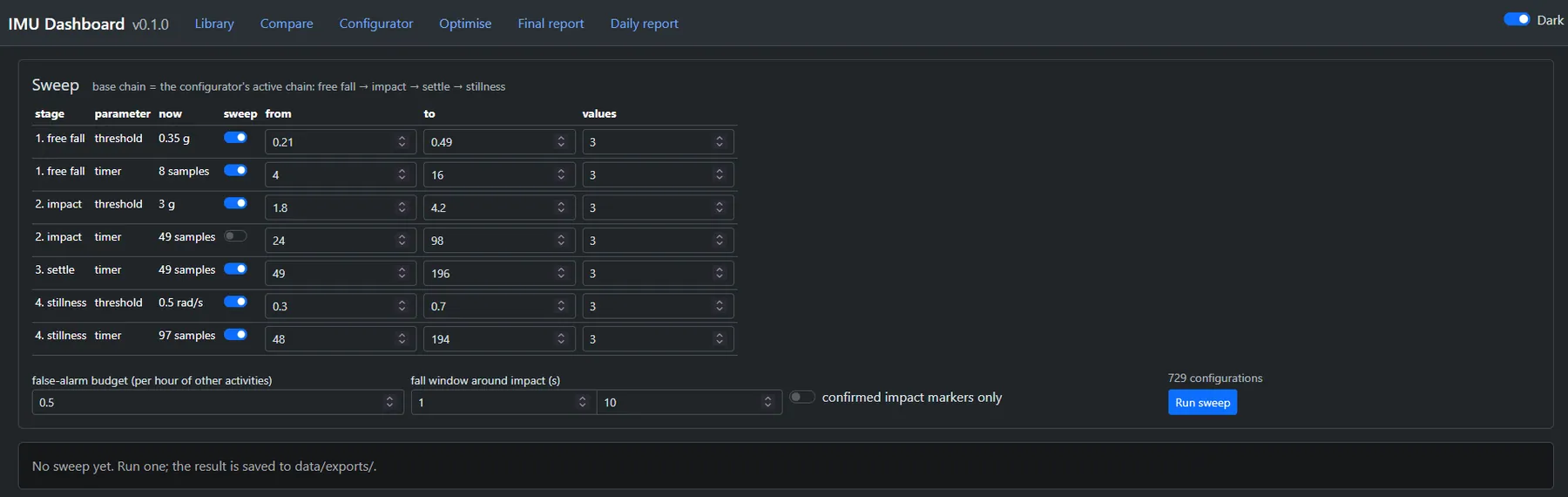The height and width of the screenshot is (497, 1568).
Task: Edit free fall threshold to value 0.49
Action: tap(499, 141)
